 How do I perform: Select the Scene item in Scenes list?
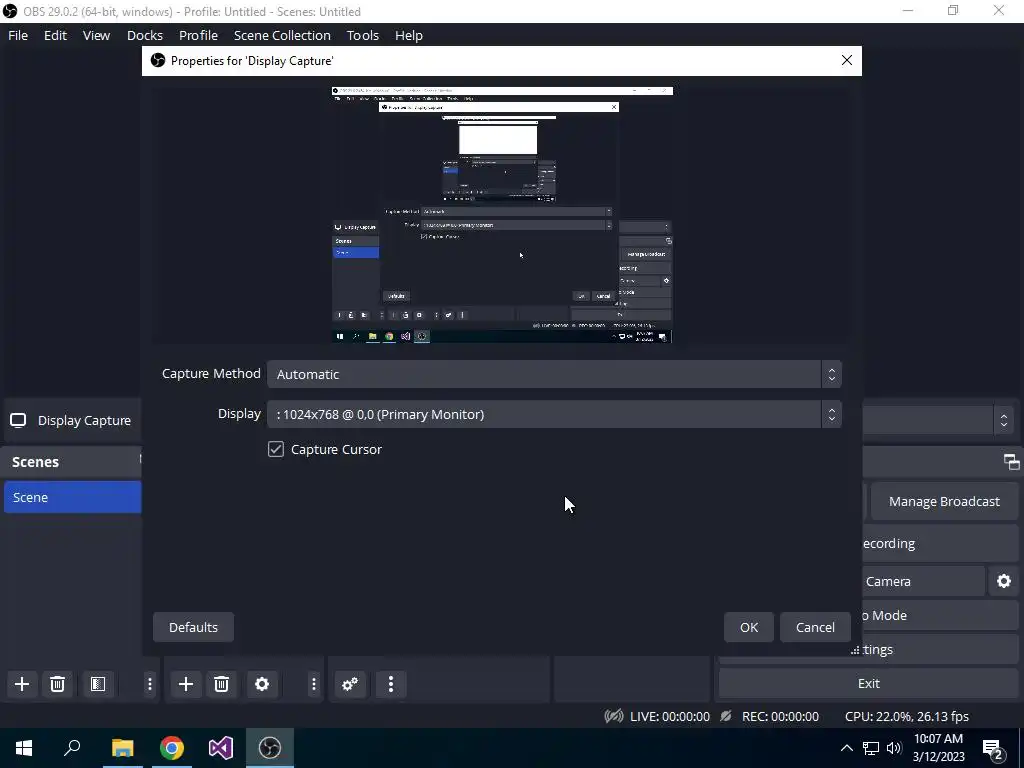tap(72, 497)
